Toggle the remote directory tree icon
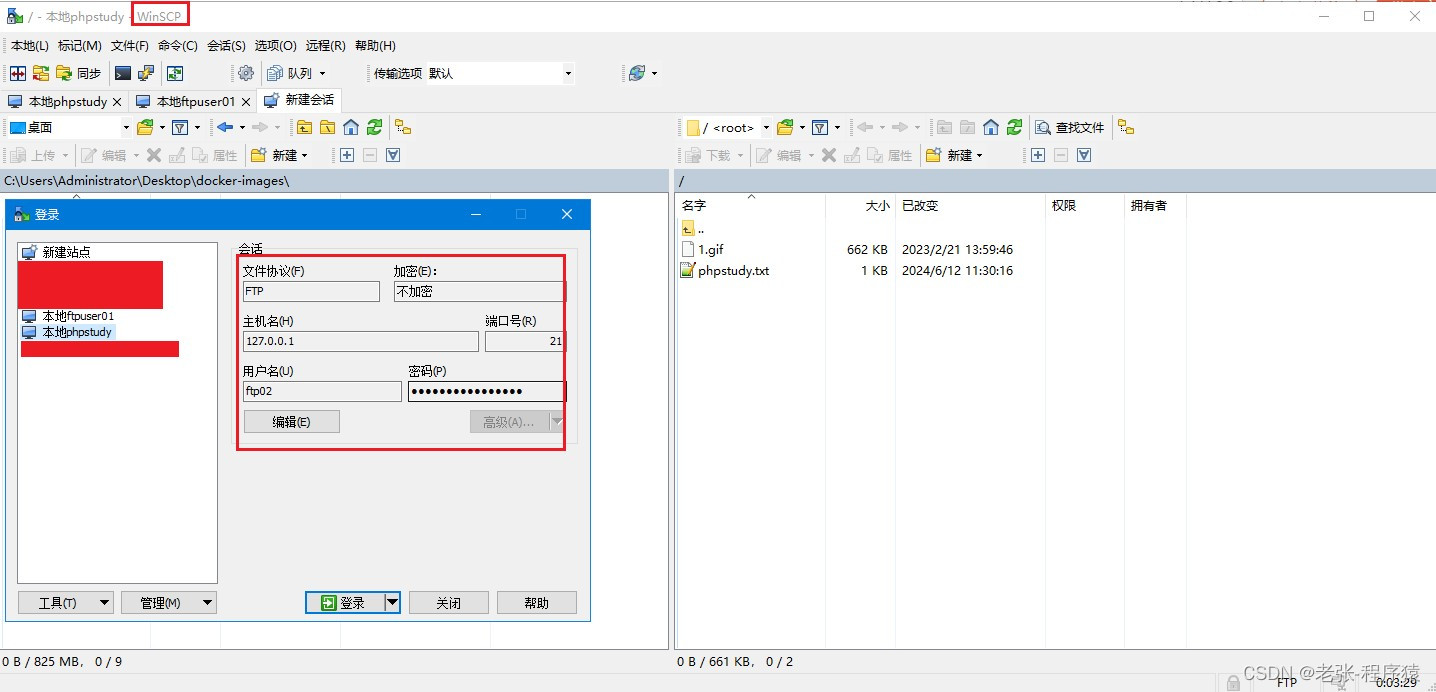The image size is (1436, 692). [x=1126, y=127]
